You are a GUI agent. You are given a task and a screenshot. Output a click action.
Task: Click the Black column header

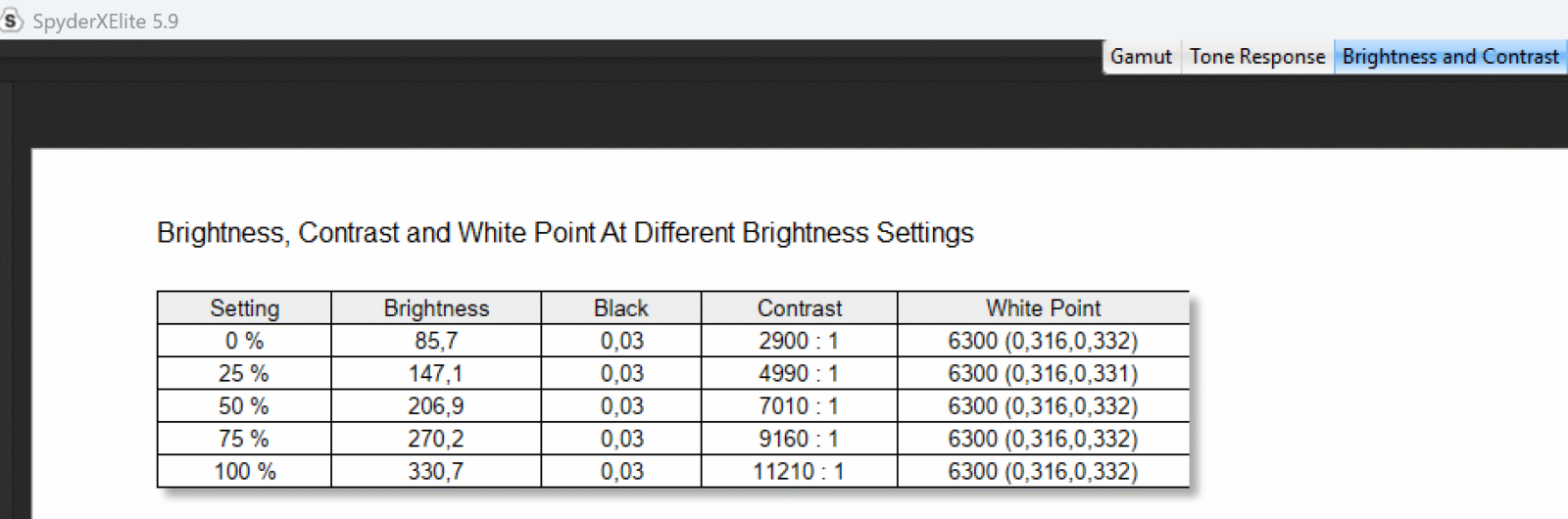pyautogui.click(x=621, y=308)
